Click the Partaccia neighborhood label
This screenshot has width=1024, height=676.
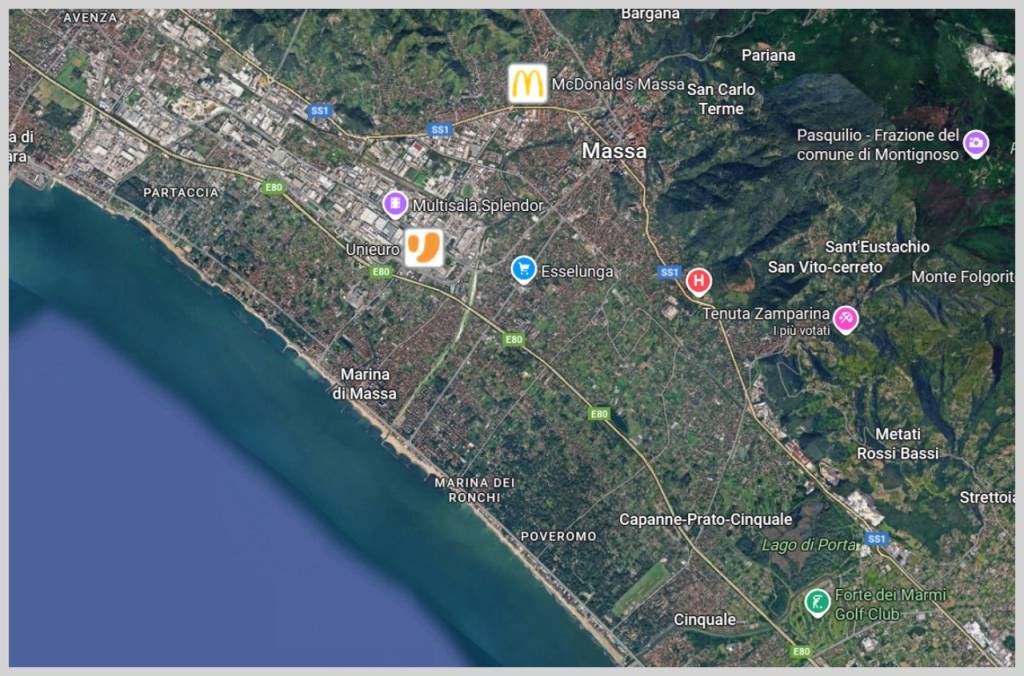point(180,192)
